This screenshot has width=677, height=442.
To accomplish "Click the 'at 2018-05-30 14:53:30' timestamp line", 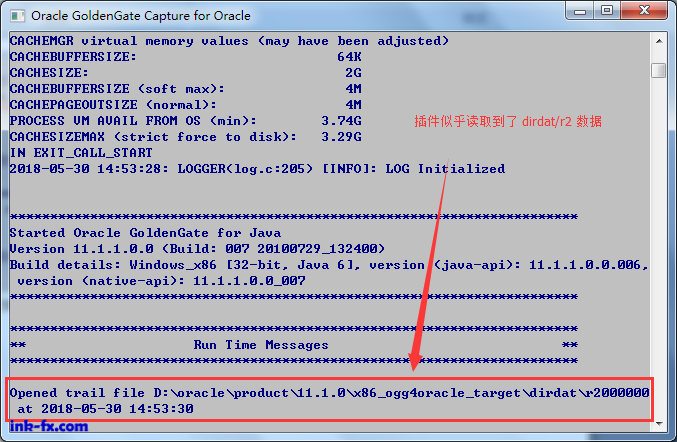I will click(105, 409).
